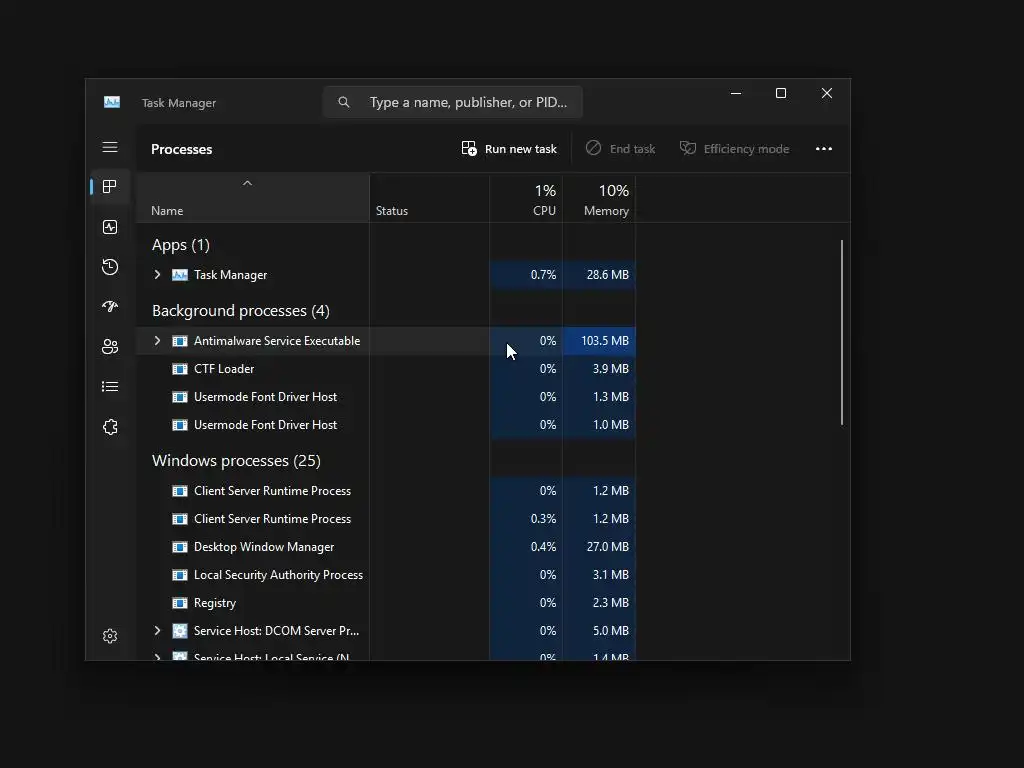This screenshot has height=768, width=1024.
Task: Select the Processes page icon in sidebar
Action: tap(110, 187)
